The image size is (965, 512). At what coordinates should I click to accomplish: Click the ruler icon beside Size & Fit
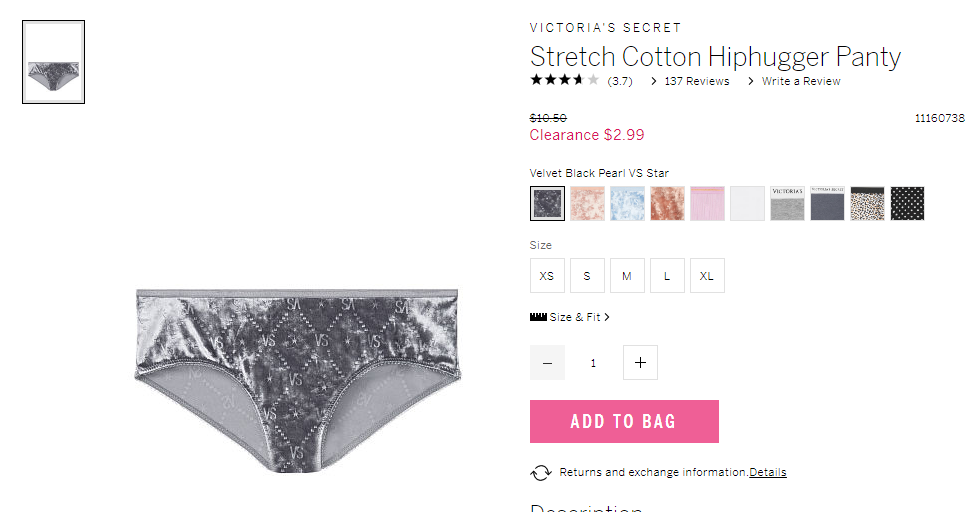(538, 317)
